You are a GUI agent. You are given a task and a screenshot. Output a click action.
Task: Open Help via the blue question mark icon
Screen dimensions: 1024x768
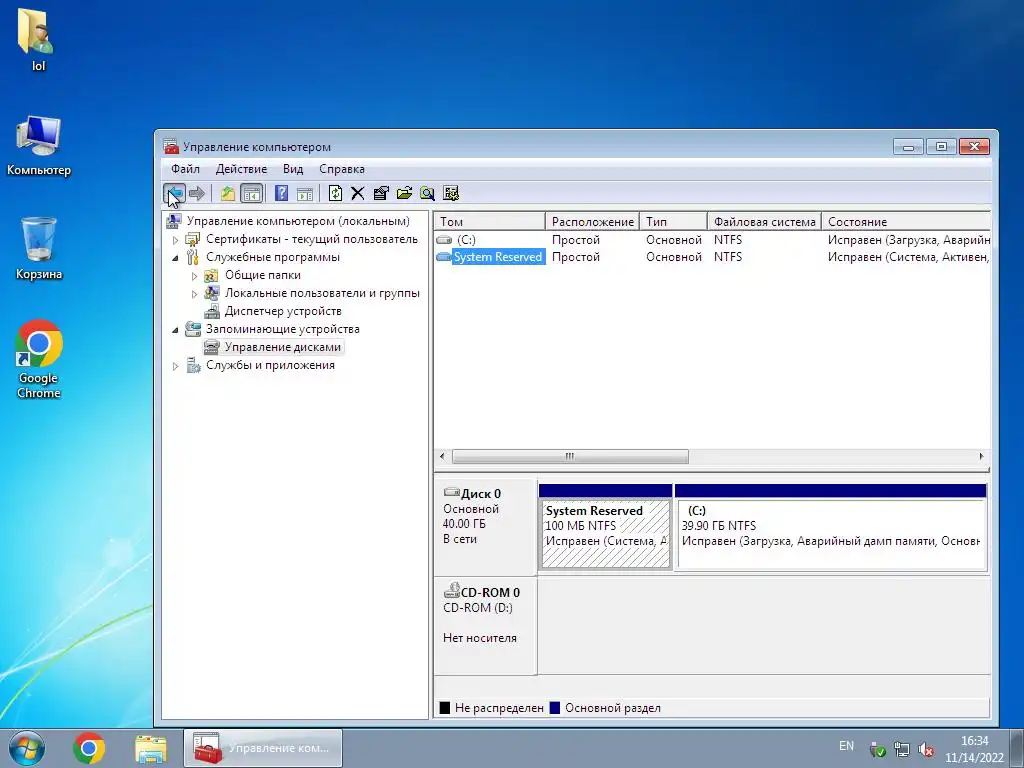click(281, 193)
